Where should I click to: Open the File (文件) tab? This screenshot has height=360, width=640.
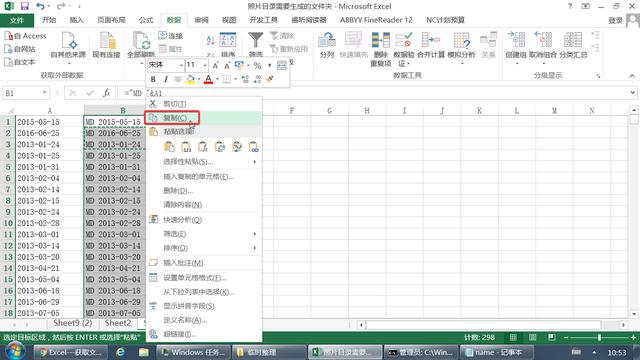click(17, 20)
